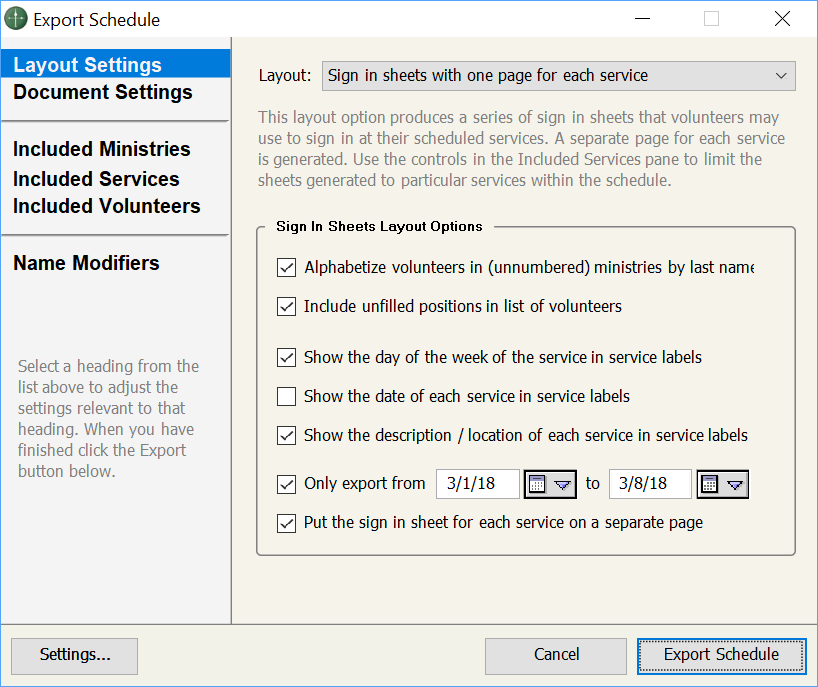Uncheck the Only export from checkbox
This screenshot has width=818, height=687.
(x=287, y=484)
